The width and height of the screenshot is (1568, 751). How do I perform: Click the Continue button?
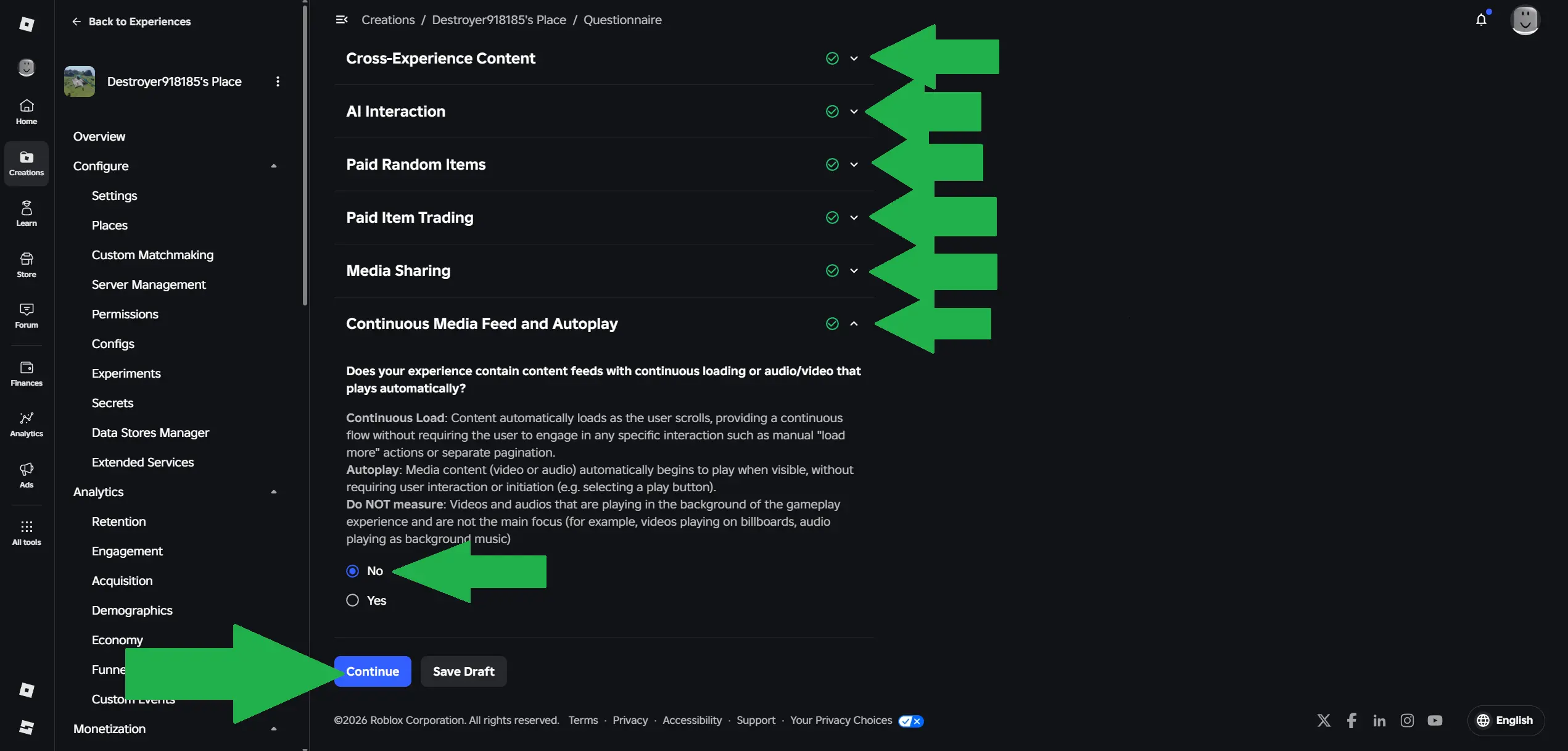373,671
